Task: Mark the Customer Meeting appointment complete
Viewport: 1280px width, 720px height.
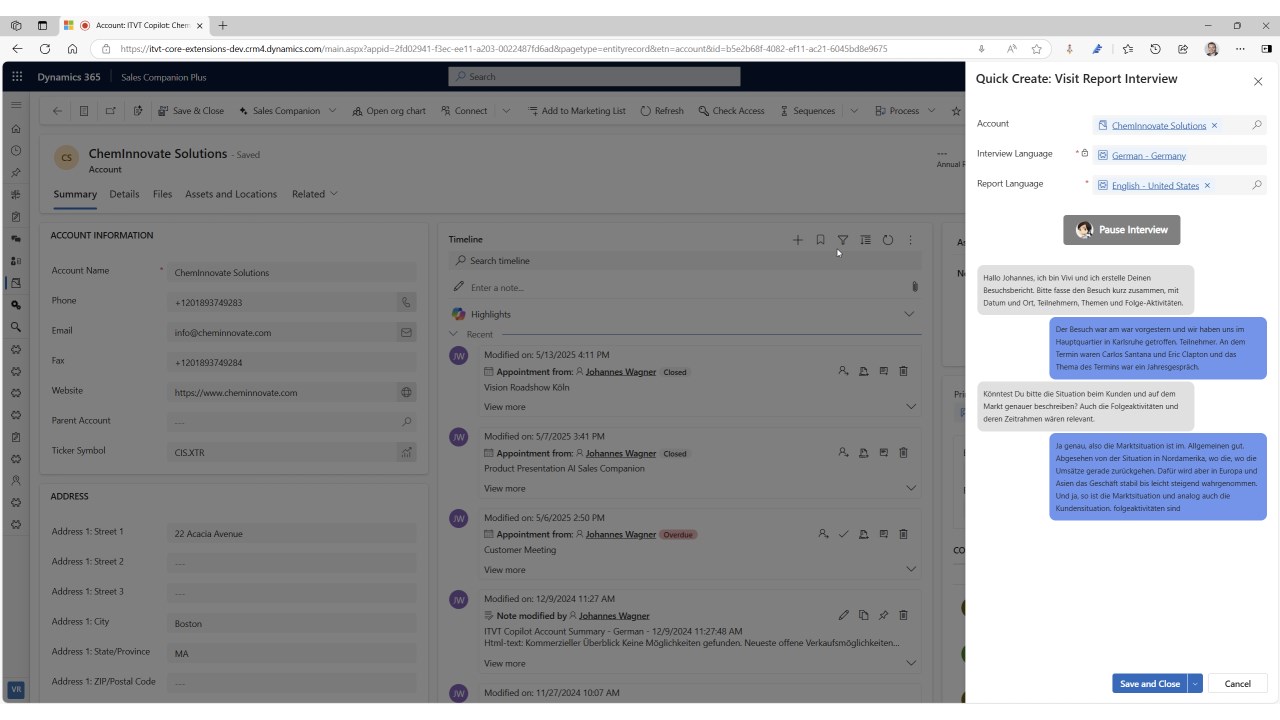Action: (843, 534)
